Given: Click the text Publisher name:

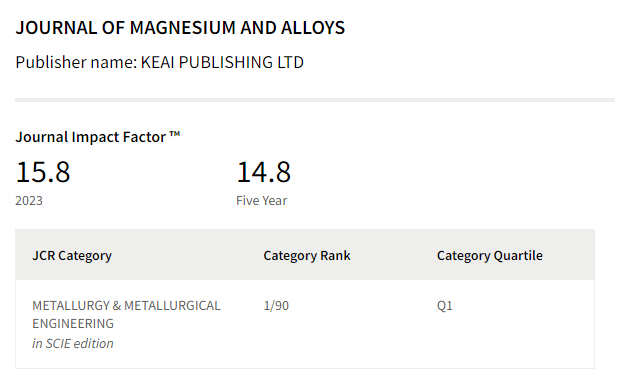Looking at the screenshot, I should pos(77,62).
